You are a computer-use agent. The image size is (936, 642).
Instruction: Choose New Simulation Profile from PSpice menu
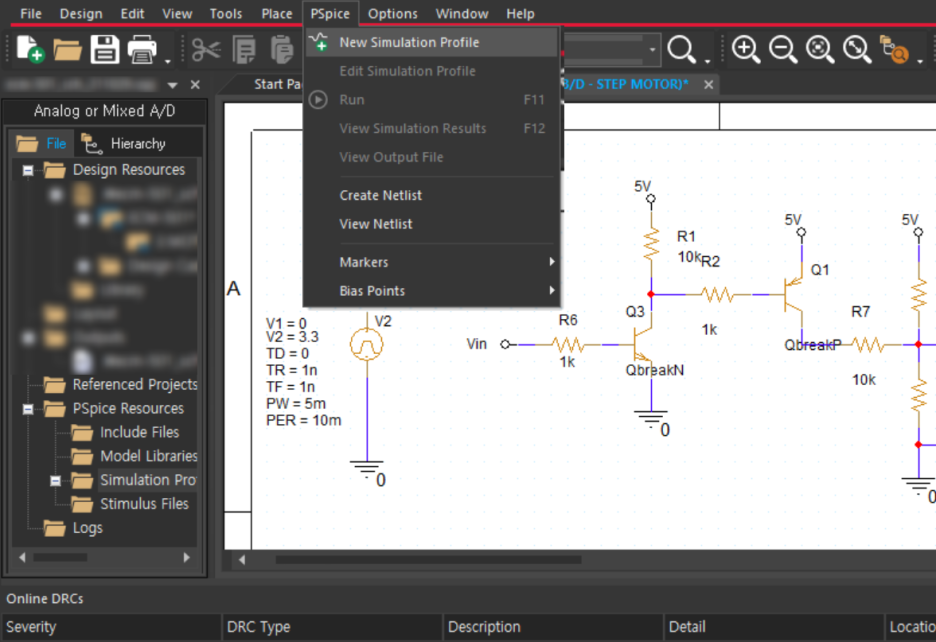[x=431, y=42]
